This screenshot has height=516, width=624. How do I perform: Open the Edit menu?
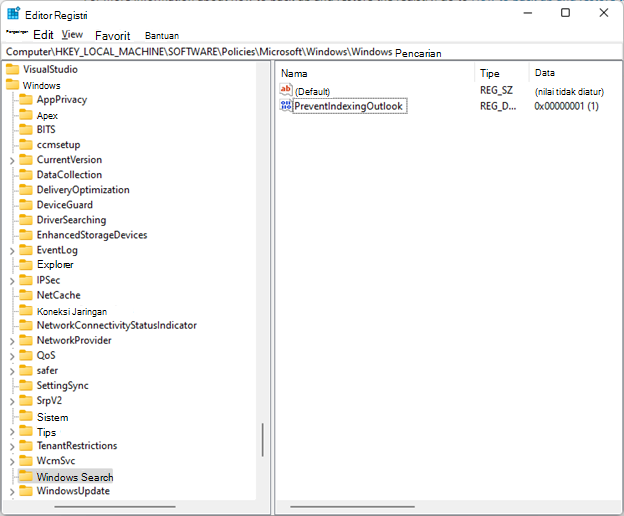point(43,35)
